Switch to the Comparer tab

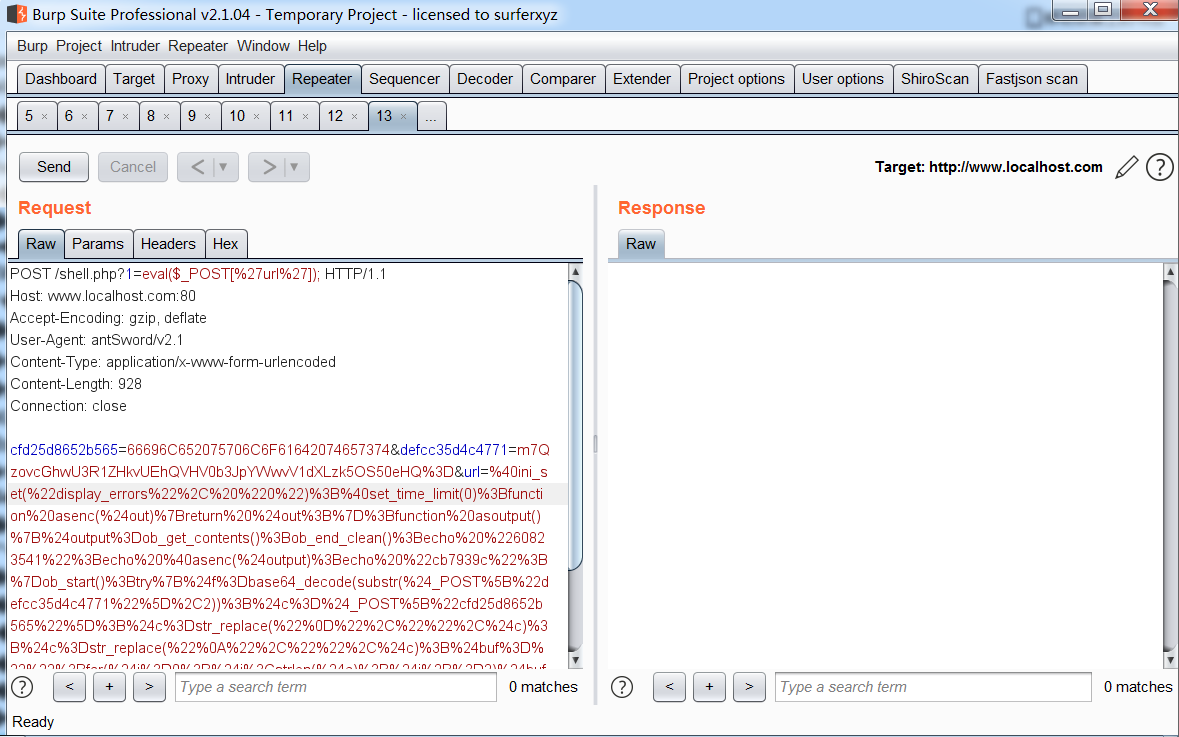(x=563, y=79)
